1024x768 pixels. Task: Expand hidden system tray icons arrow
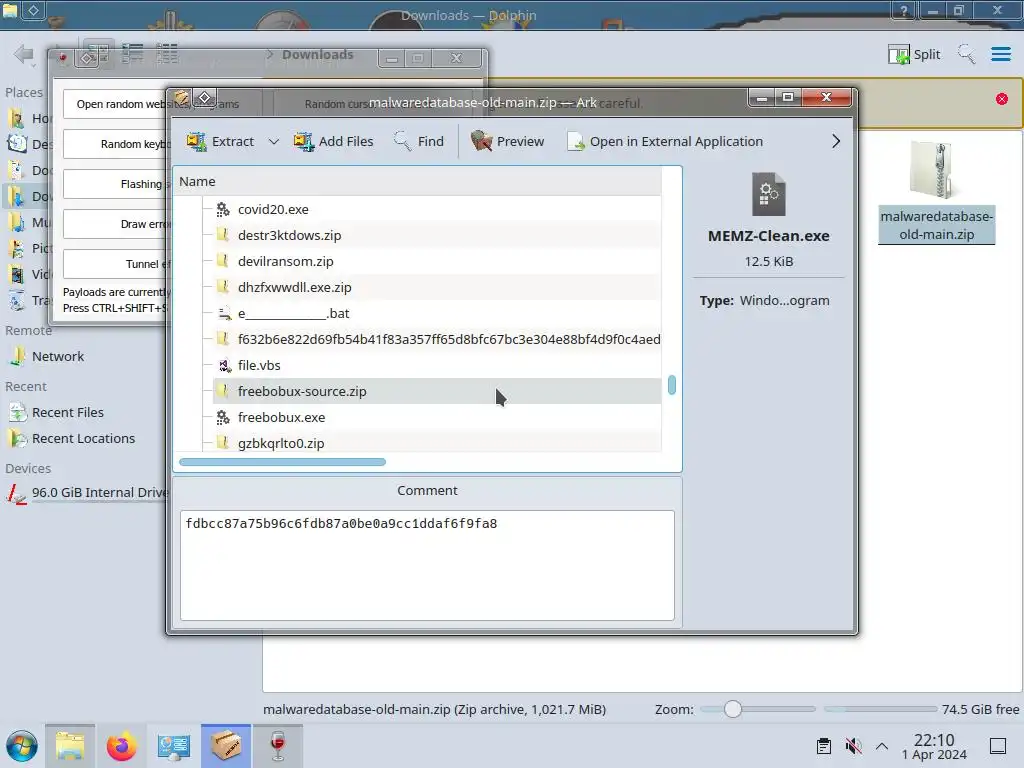(x=882, y=746)
